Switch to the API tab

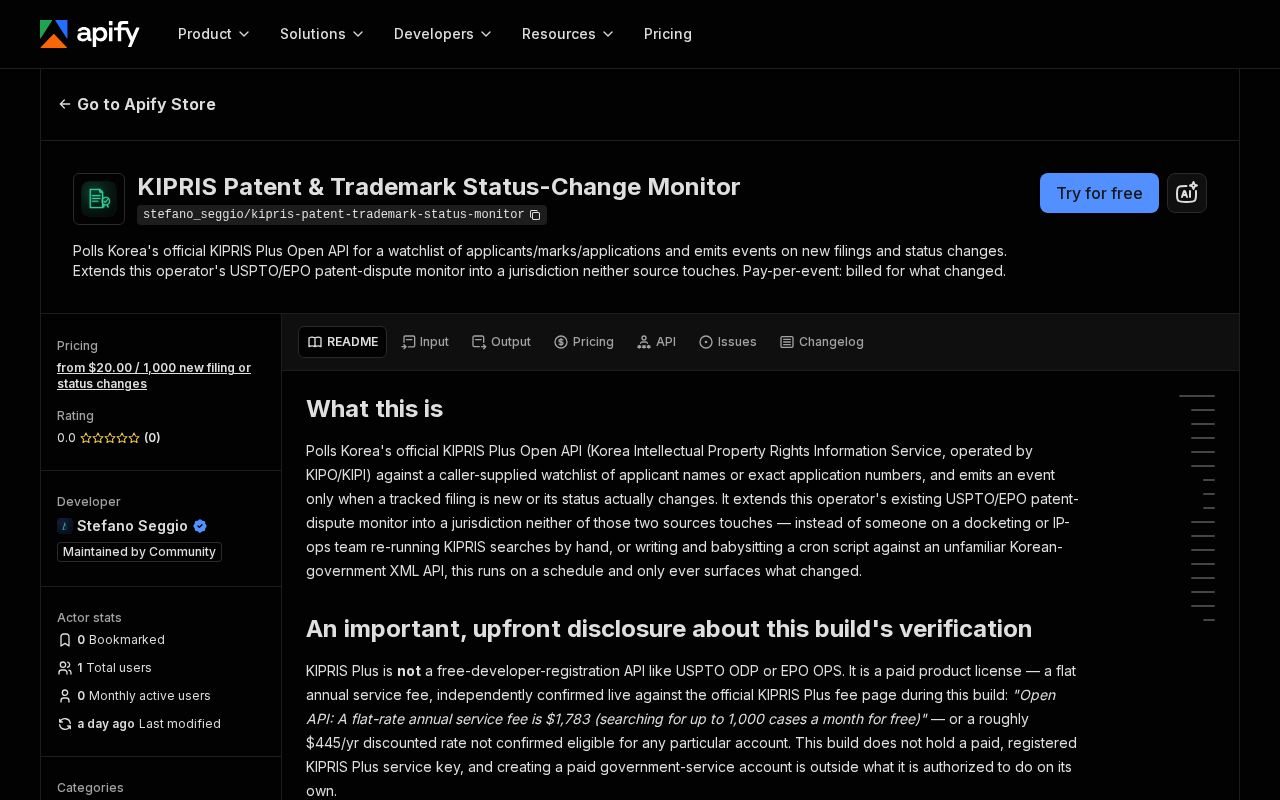[656, 342]
